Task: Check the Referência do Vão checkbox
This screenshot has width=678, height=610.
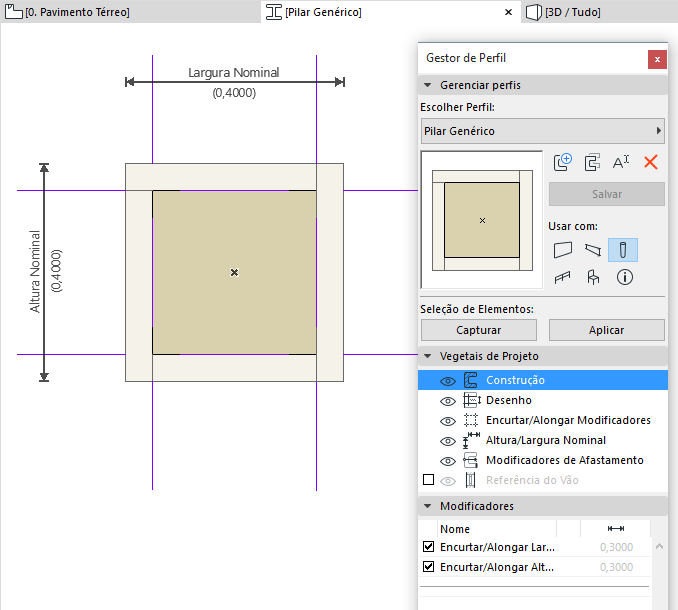Action: pyautogui.click(x=428, y=479)
